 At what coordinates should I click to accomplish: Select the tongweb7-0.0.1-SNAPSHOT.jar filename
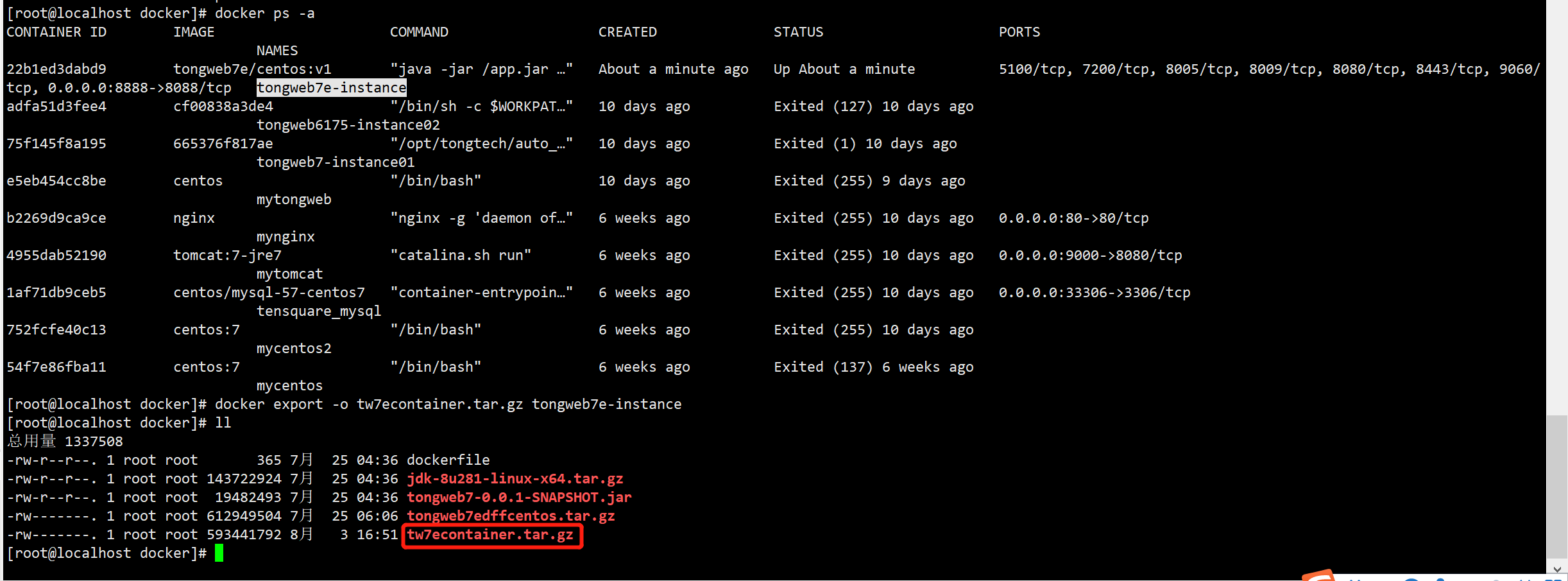[520, 497]
